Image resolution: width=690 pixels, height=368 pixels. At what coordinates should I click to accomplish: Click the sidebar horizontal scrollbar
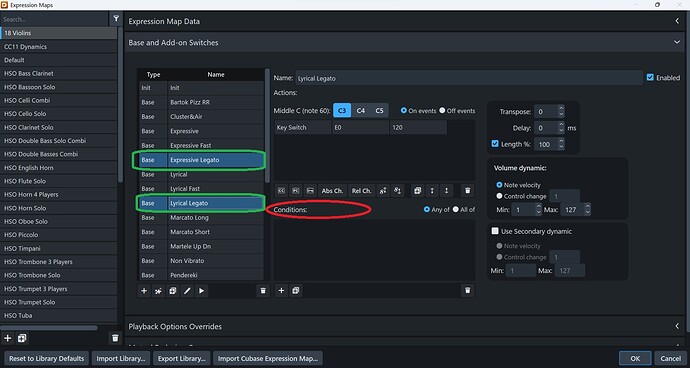49,328
